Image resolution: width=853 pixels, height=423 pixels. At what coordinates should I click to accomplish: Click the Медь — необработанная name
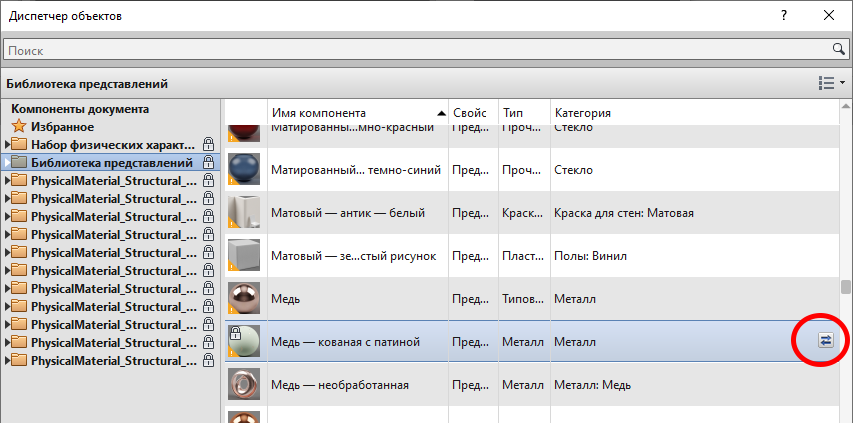339,385
